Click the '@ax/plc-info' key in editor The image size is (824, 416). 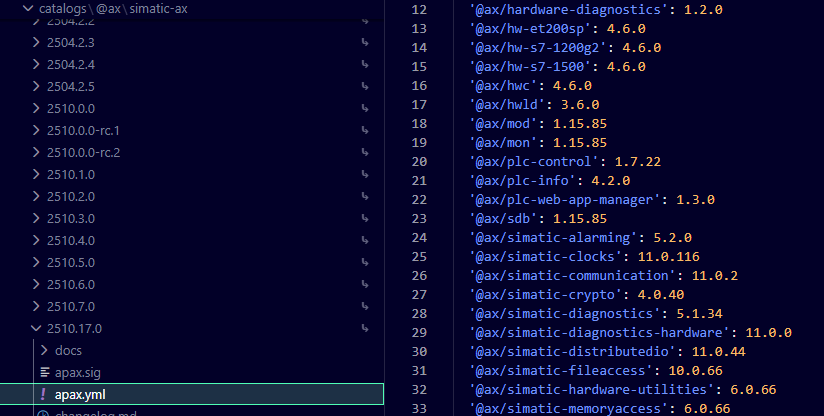522,180
